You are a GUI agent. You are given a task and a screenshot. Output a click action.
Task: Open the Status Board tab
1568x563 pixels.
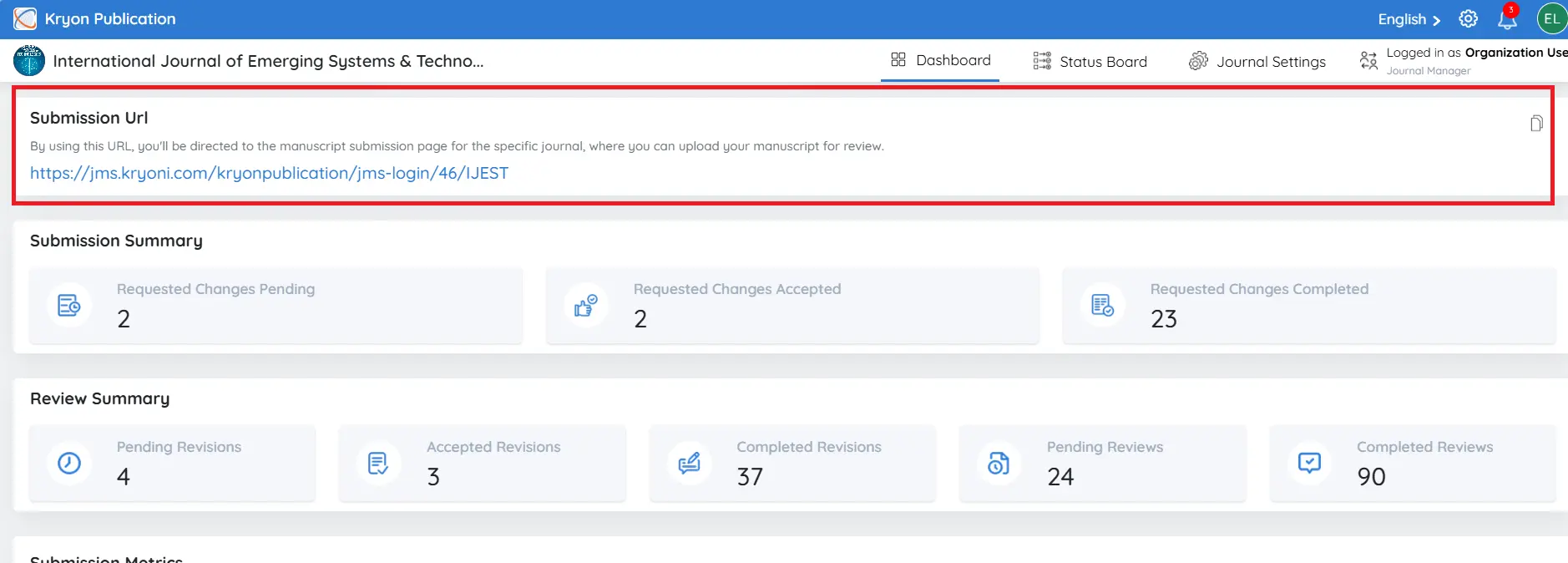pos(1090,61)
